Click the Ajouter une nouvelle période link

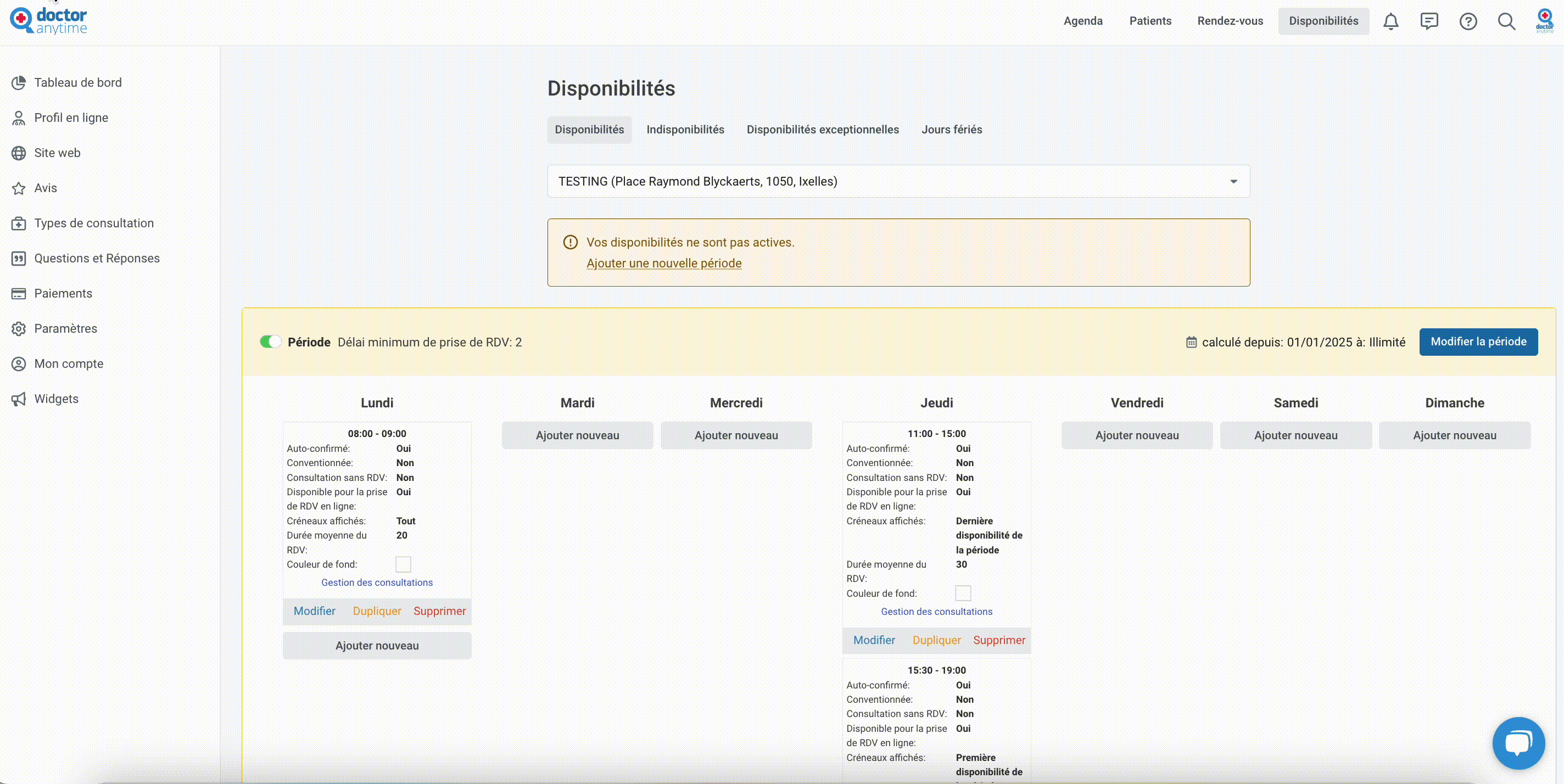pyautogui.click(x=663, y=263)
